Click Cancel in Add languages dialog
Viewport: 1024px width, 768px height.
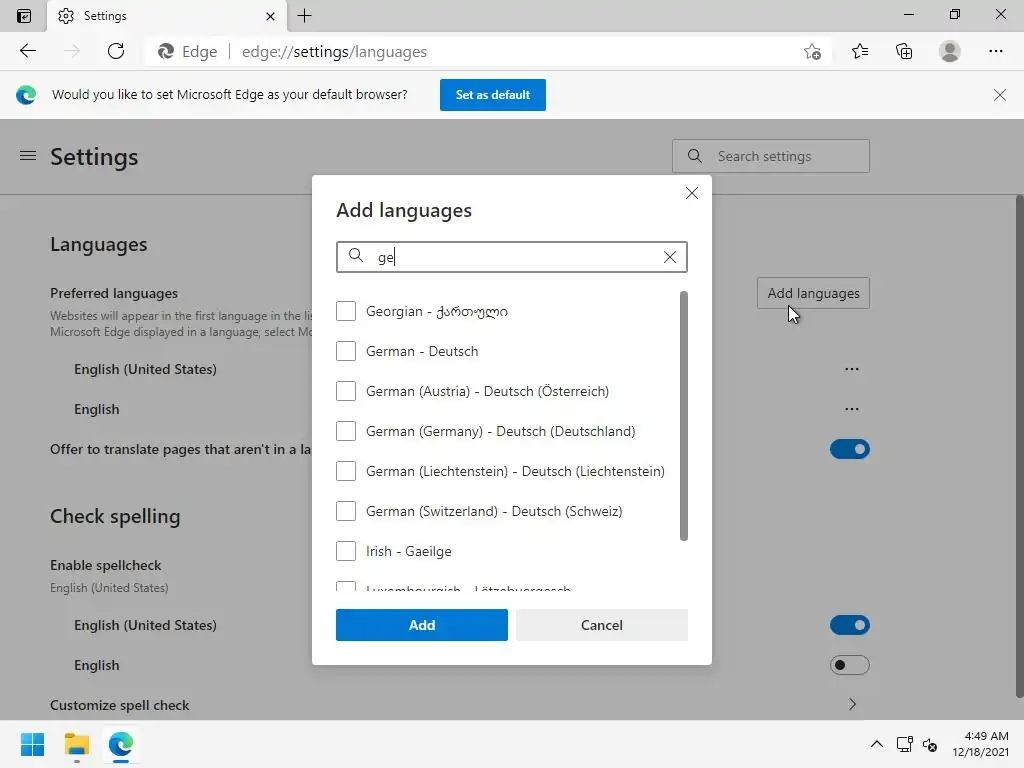pyautogui.click(x=601, y=625)
